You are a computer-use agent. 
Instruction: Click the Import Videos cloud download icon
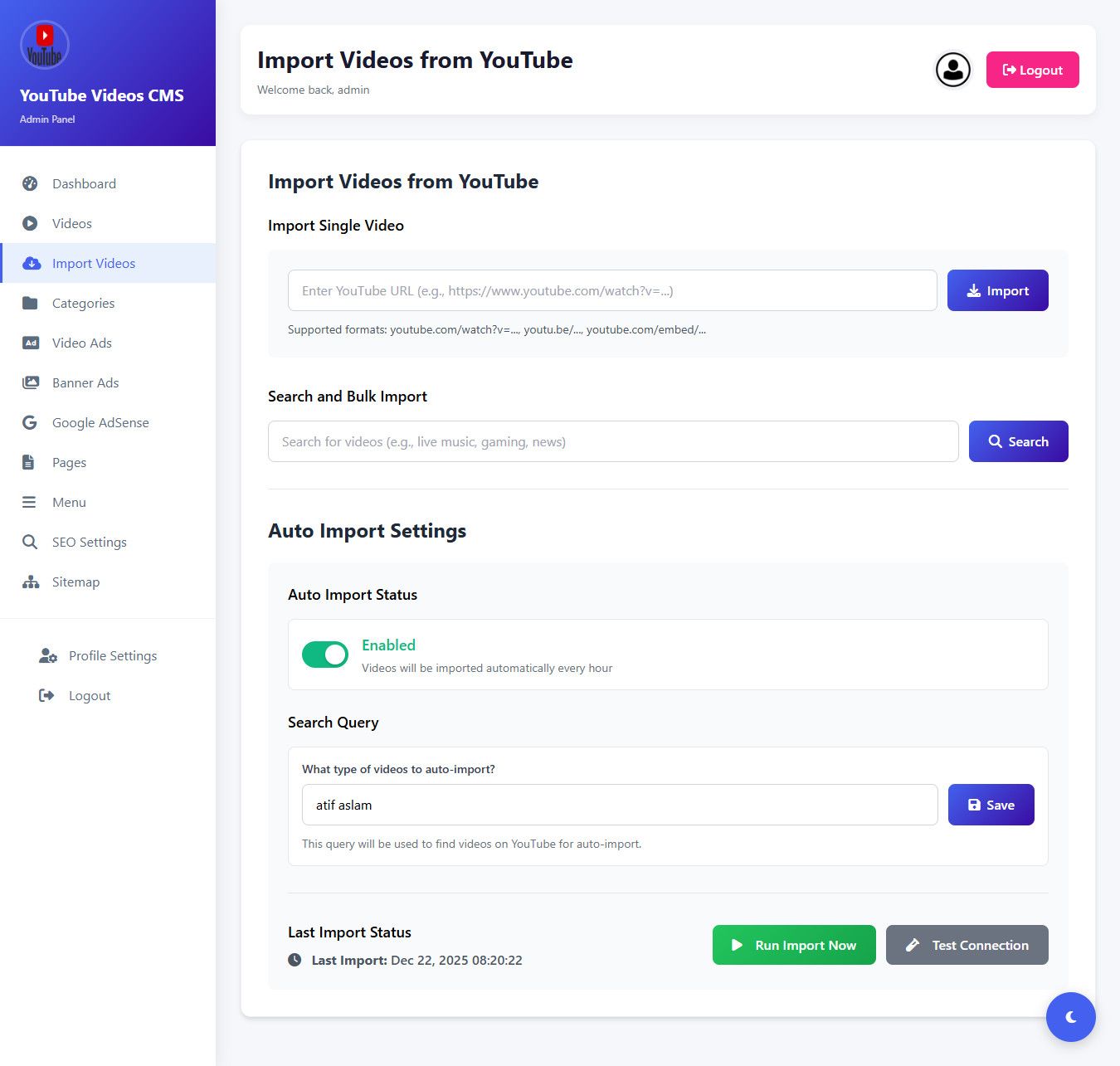(32, 263)
